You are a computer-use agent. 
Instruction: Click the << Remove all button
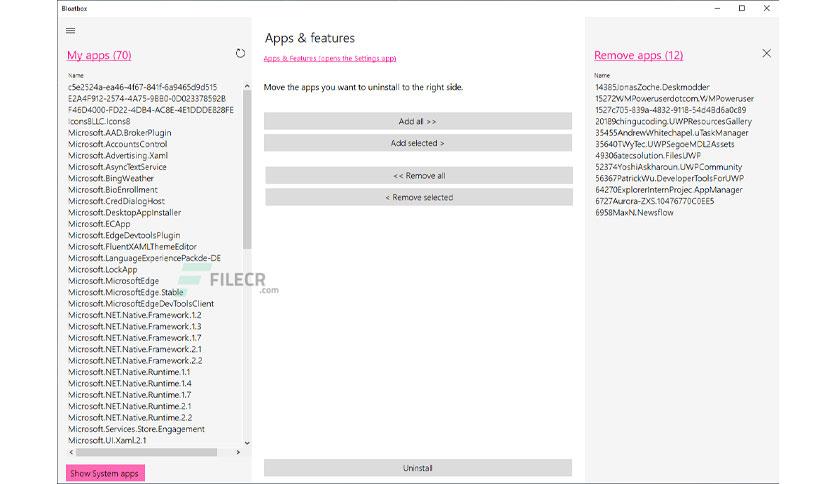(419, 175)
